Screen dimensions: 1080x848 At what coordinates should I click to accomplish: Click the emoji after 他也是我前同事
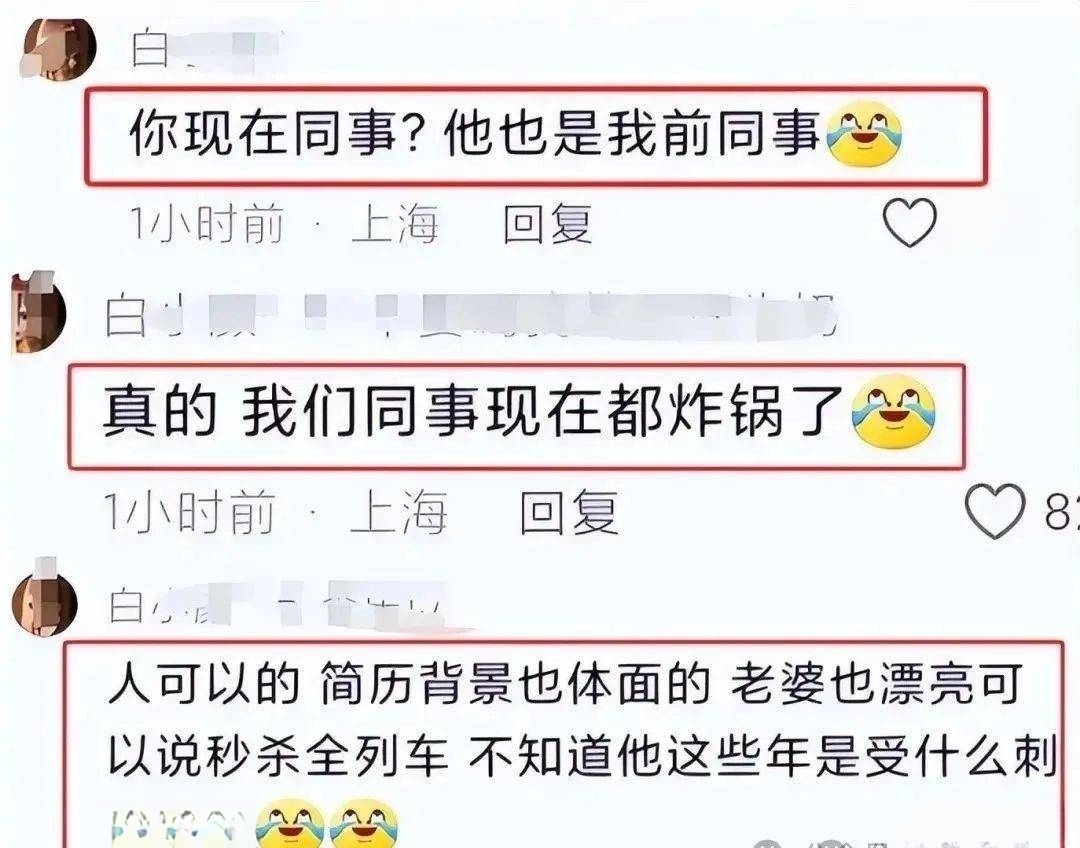point(864,134)
